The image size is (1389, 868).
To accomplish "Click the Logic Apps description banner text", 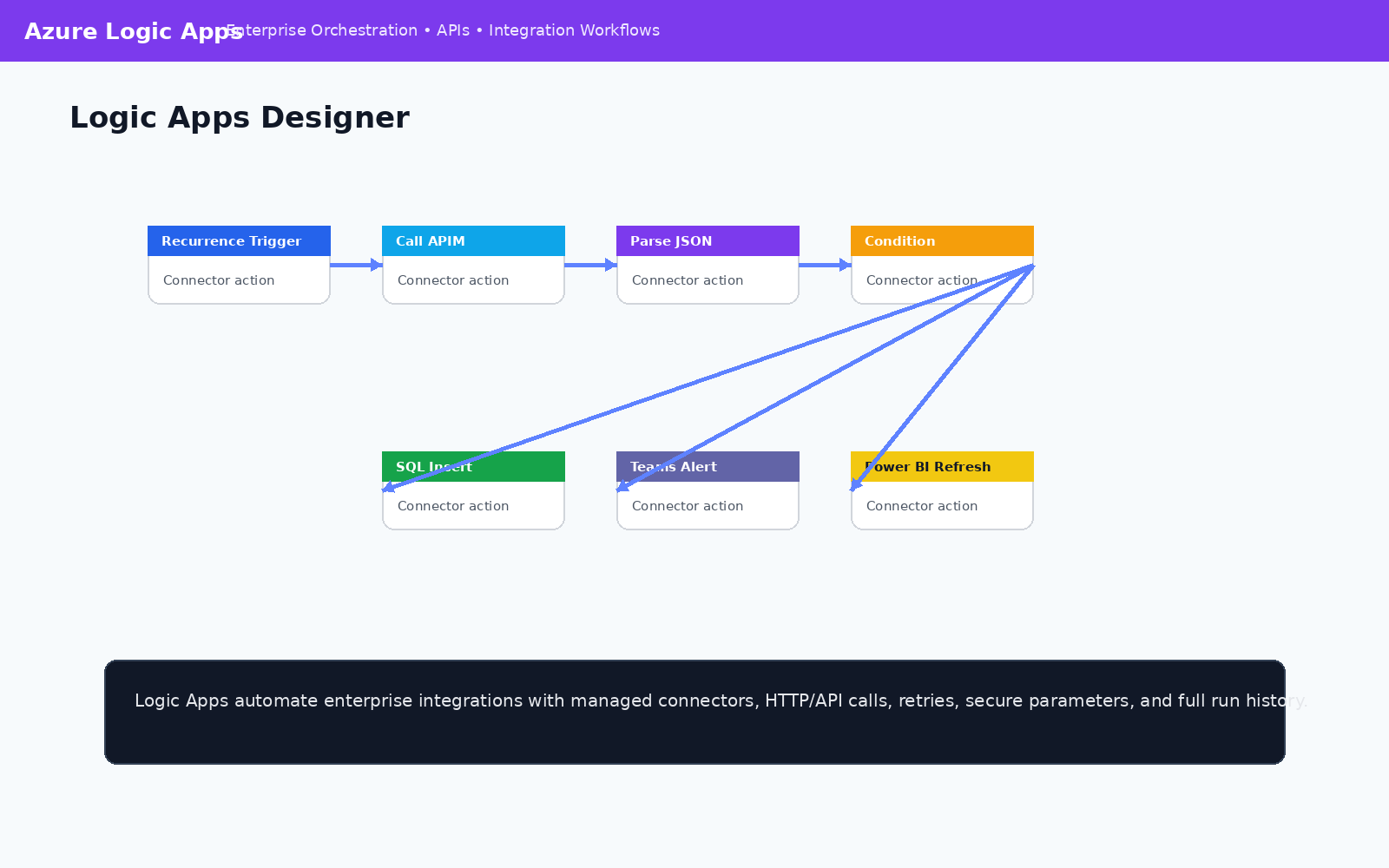I will tap(721, 700).
